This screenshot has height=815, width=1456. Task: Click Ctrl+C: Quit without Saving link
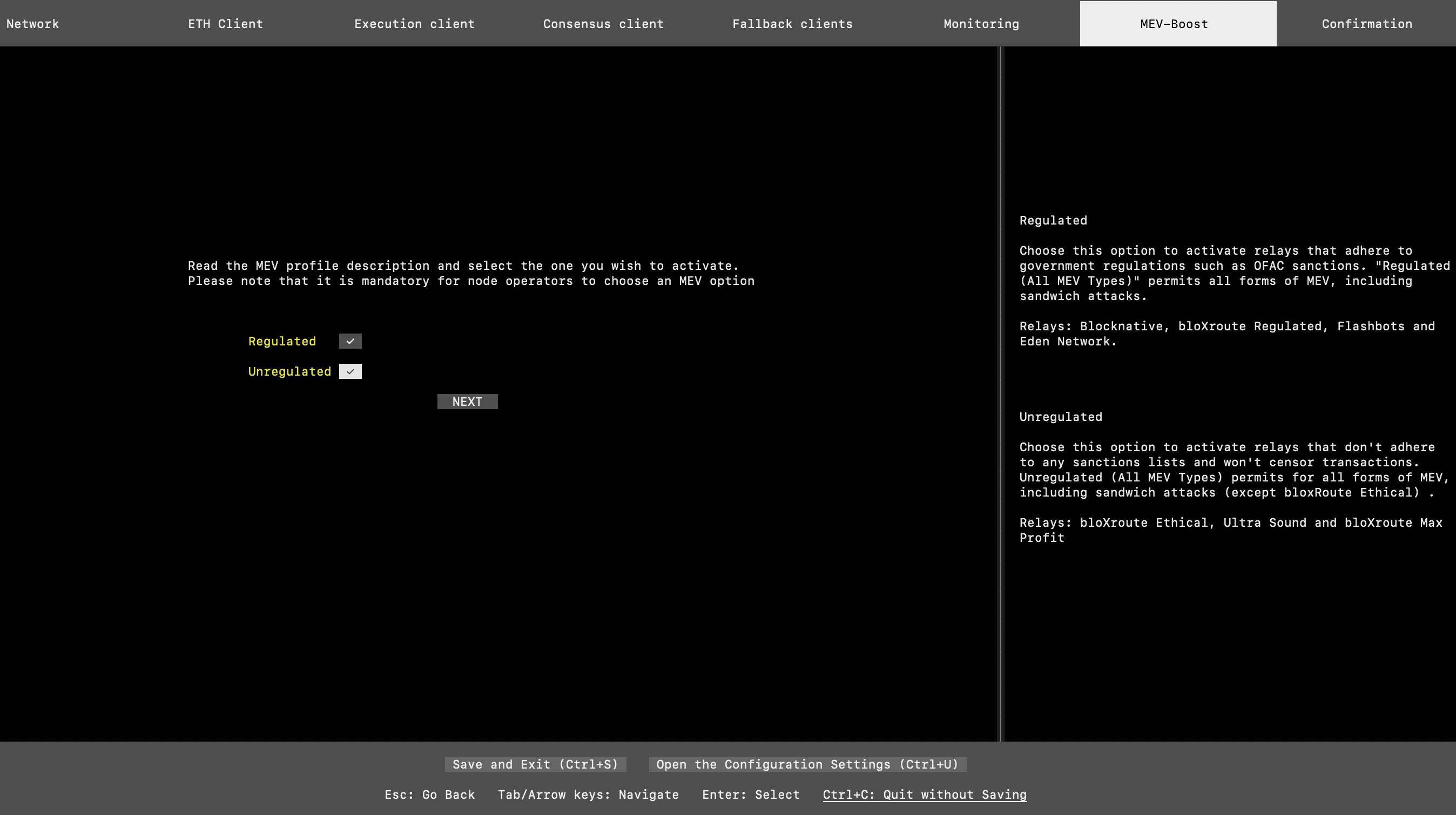pyautogui.click(x=924, y=794)
